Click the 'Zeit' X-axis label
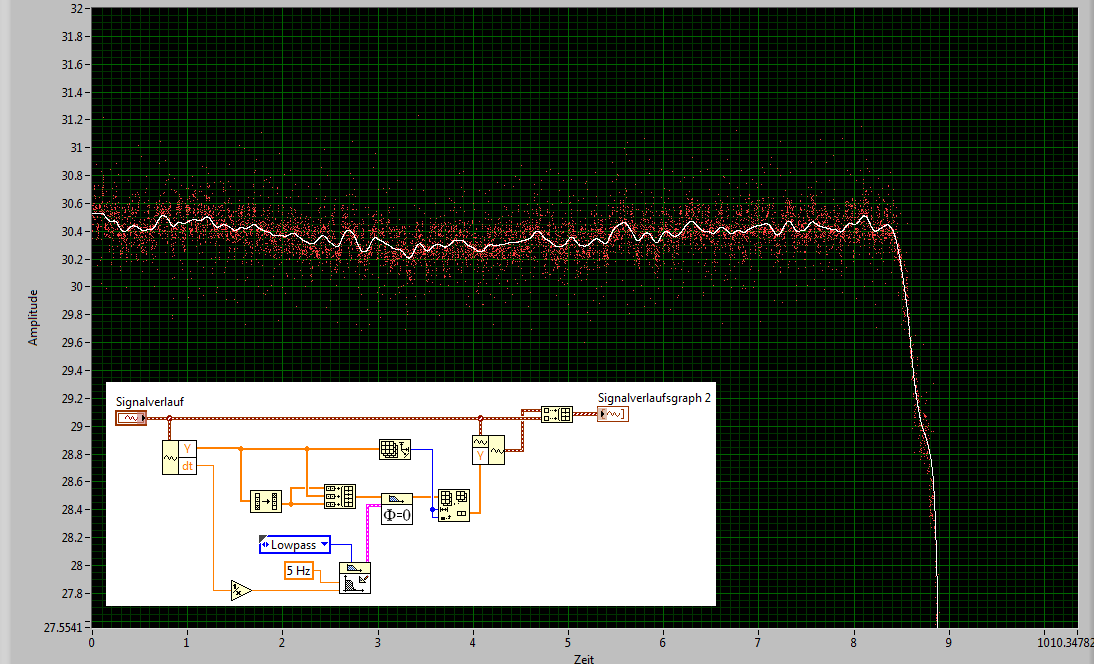This screenshot has height=664, width=1094. pos(584,658)
